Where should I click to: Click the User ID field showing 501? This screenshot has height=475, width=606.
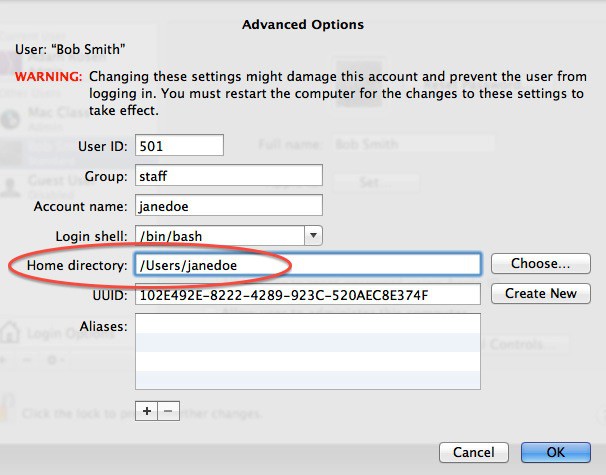point(177,146)
